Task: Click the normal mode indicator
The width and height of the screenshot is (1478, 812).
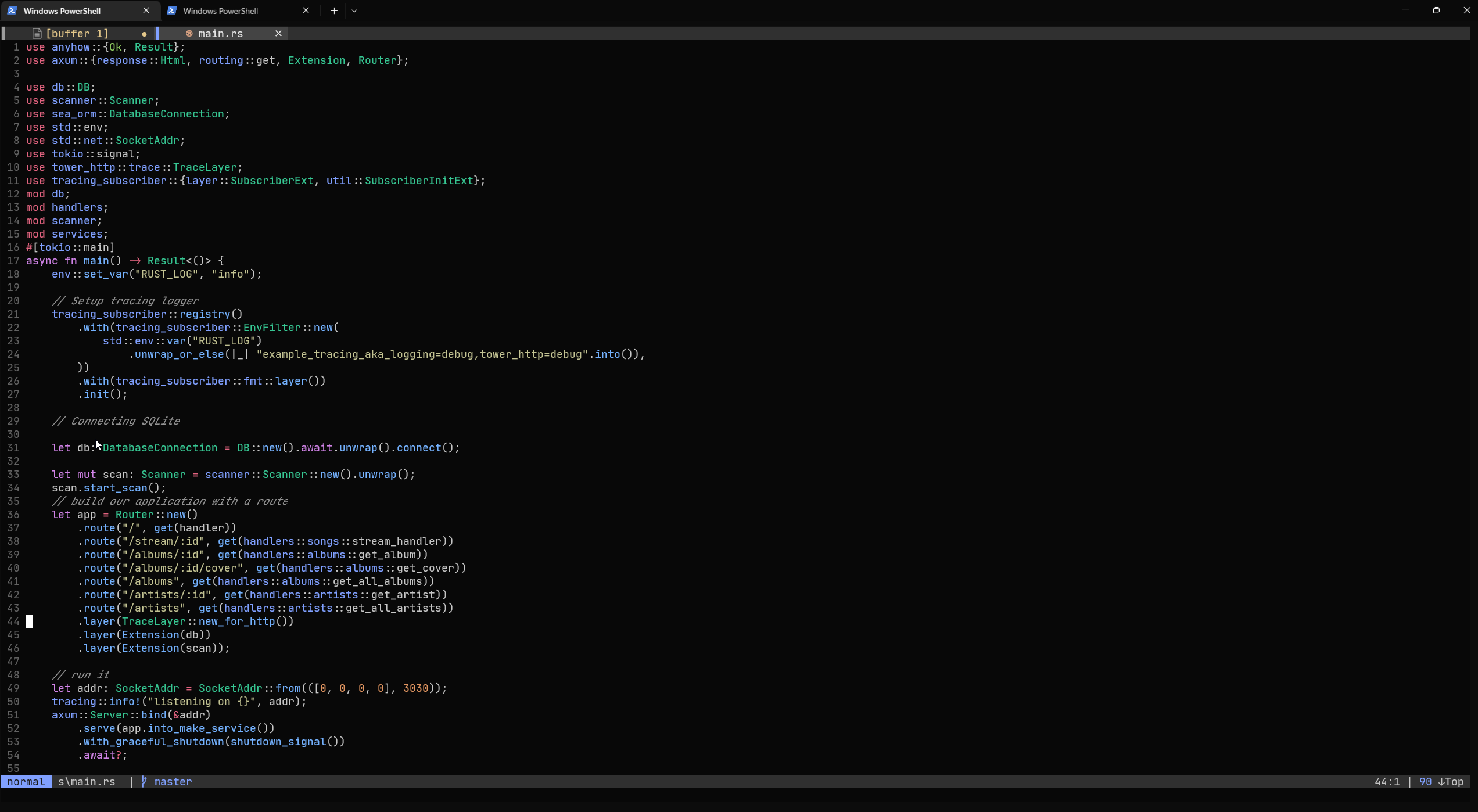Action: point(26,782)
